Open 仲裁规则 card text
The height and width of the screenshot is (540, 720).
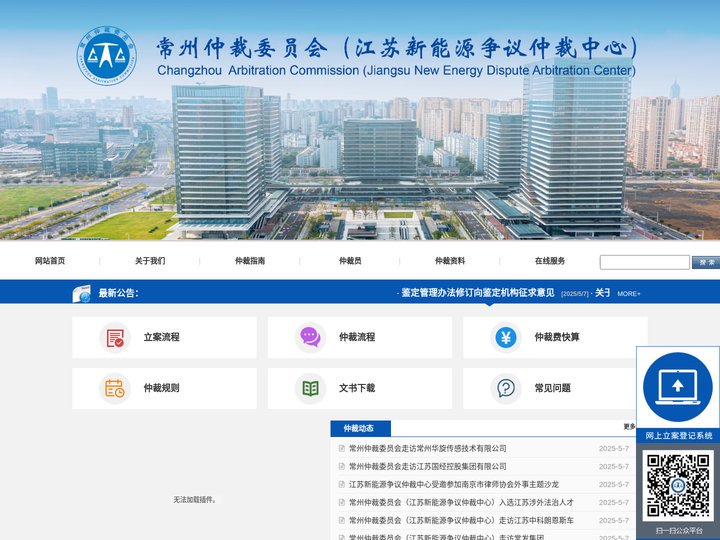point(161,388)
